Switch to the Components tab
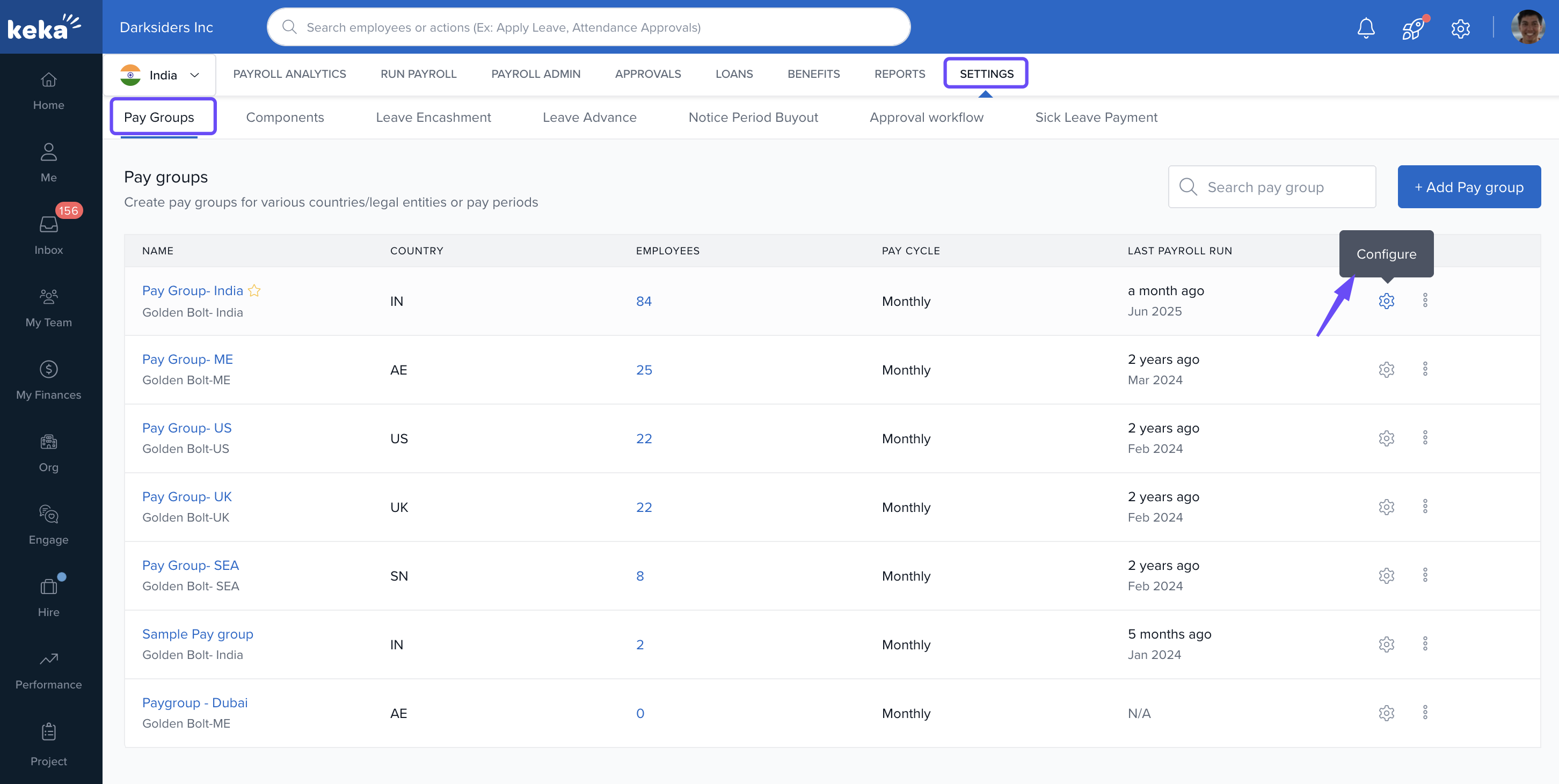The image size is (1559, 784). [x=285, y=118]
